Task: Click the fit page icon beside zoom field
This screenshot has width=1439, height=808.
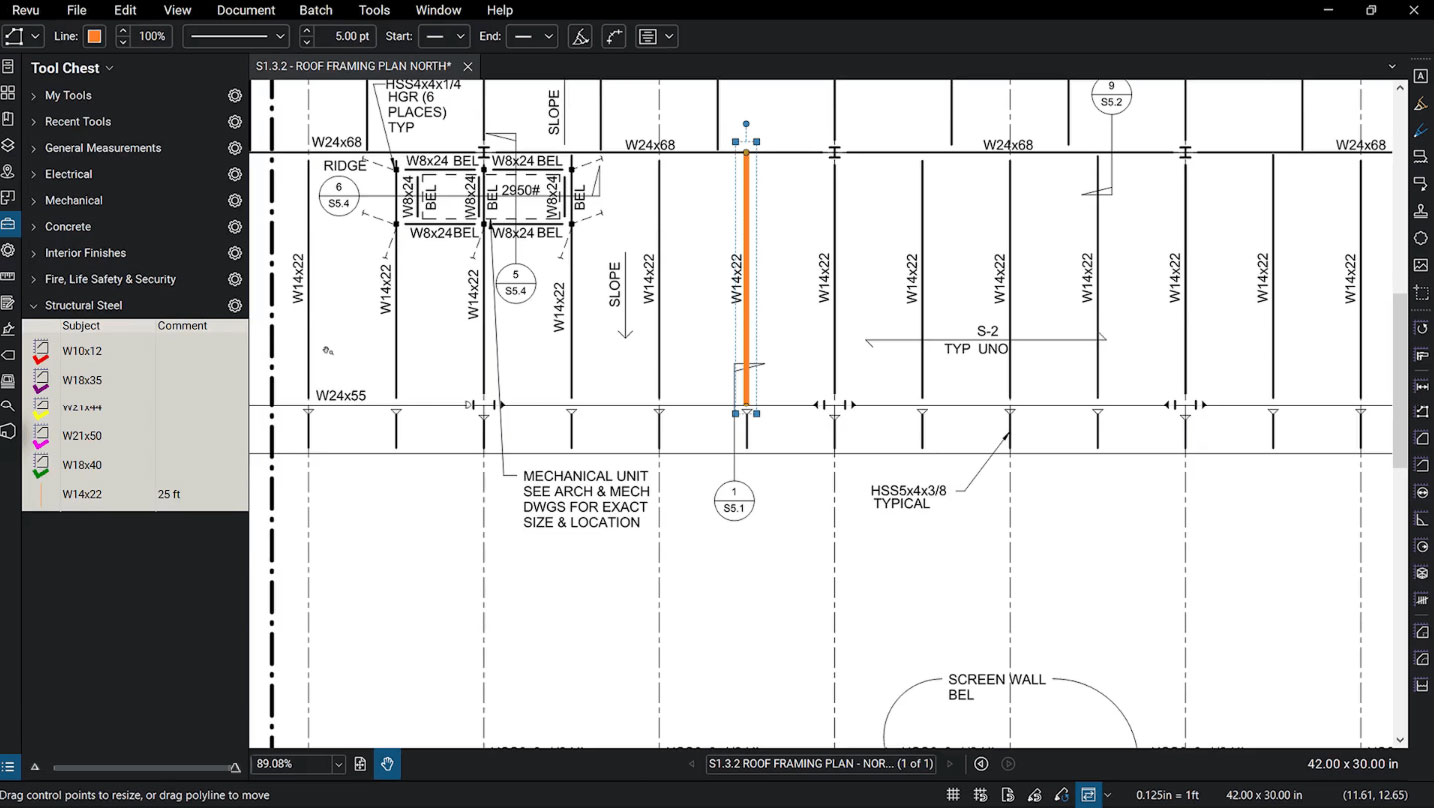Action: (x=361, y=764)
